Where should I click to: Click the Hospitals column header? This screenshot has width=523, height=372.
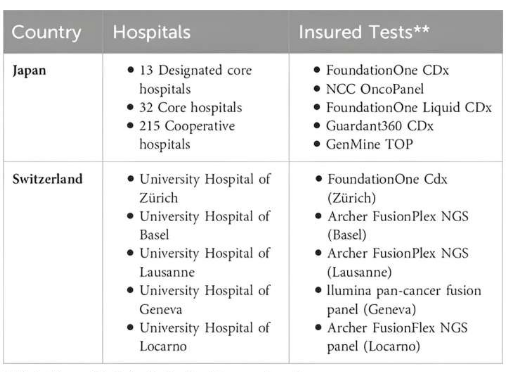152,32
